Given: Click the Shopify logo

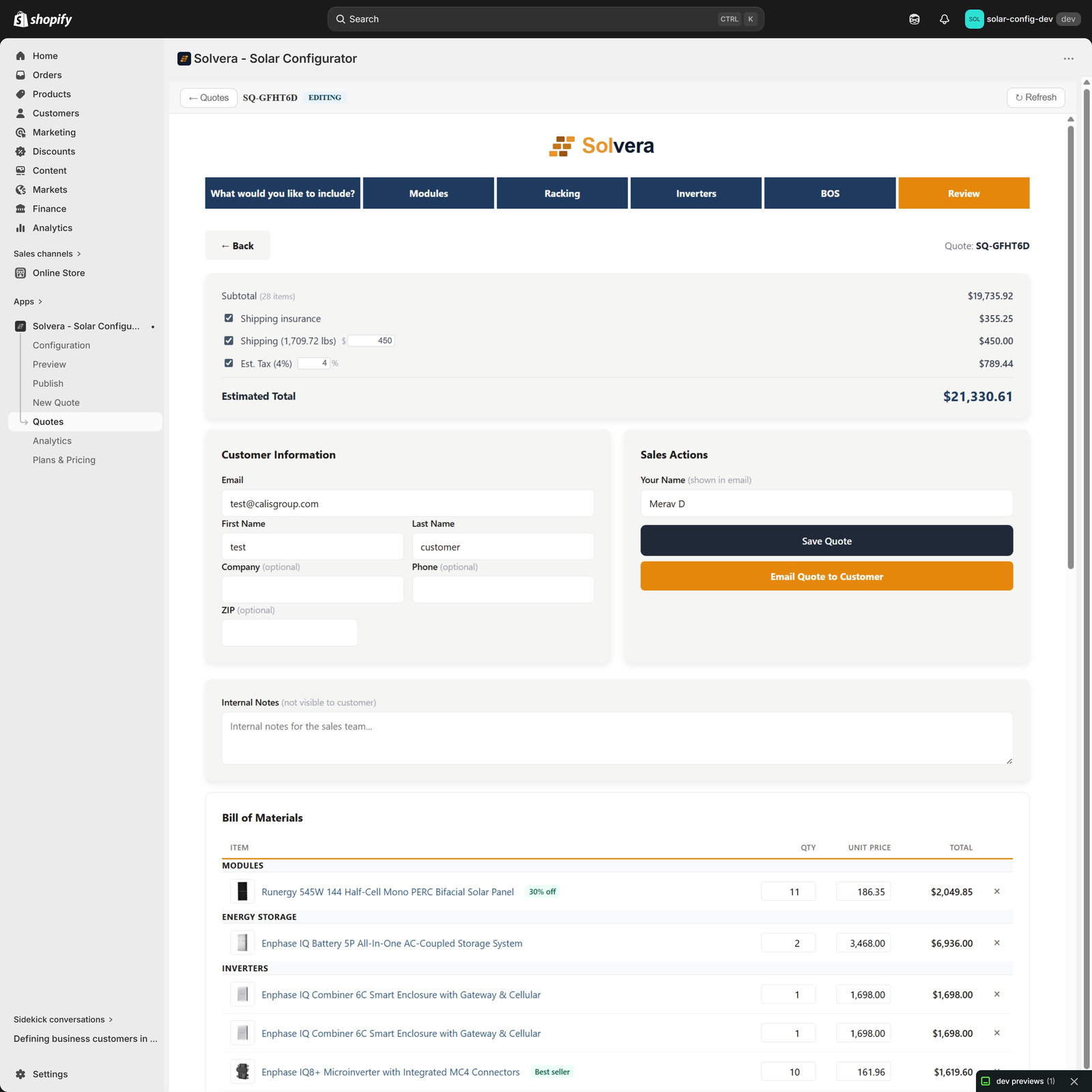Looking at the screenshot, I should click(x=43, y=19).
